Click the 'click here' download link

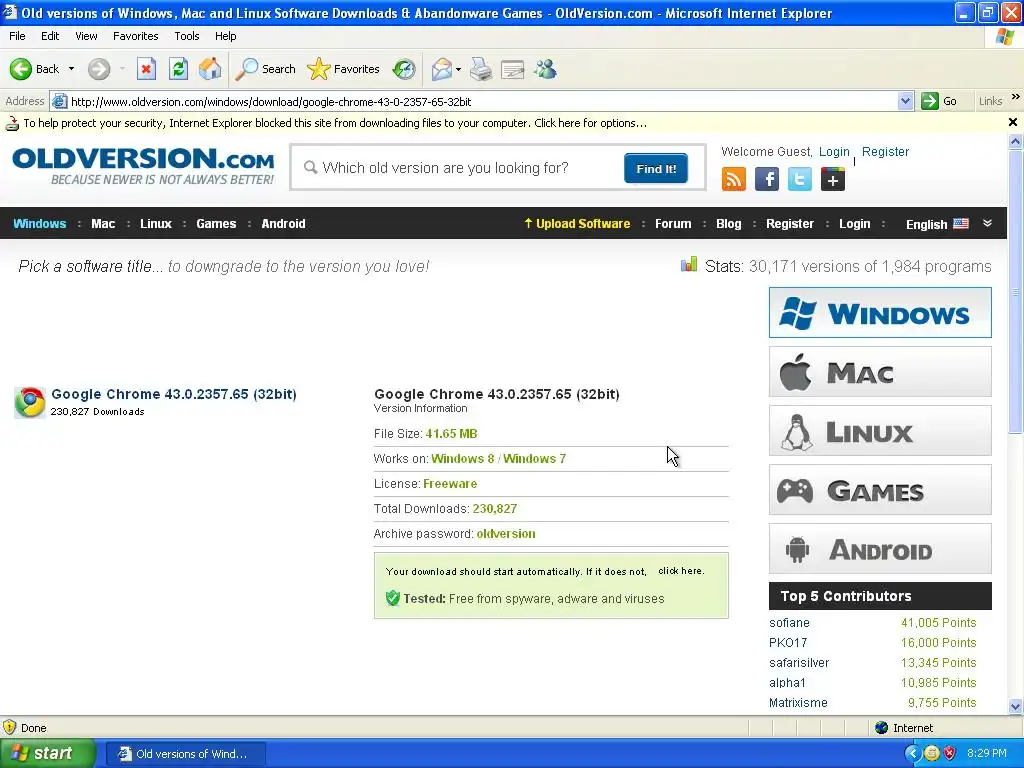click(x=680, y=571)
